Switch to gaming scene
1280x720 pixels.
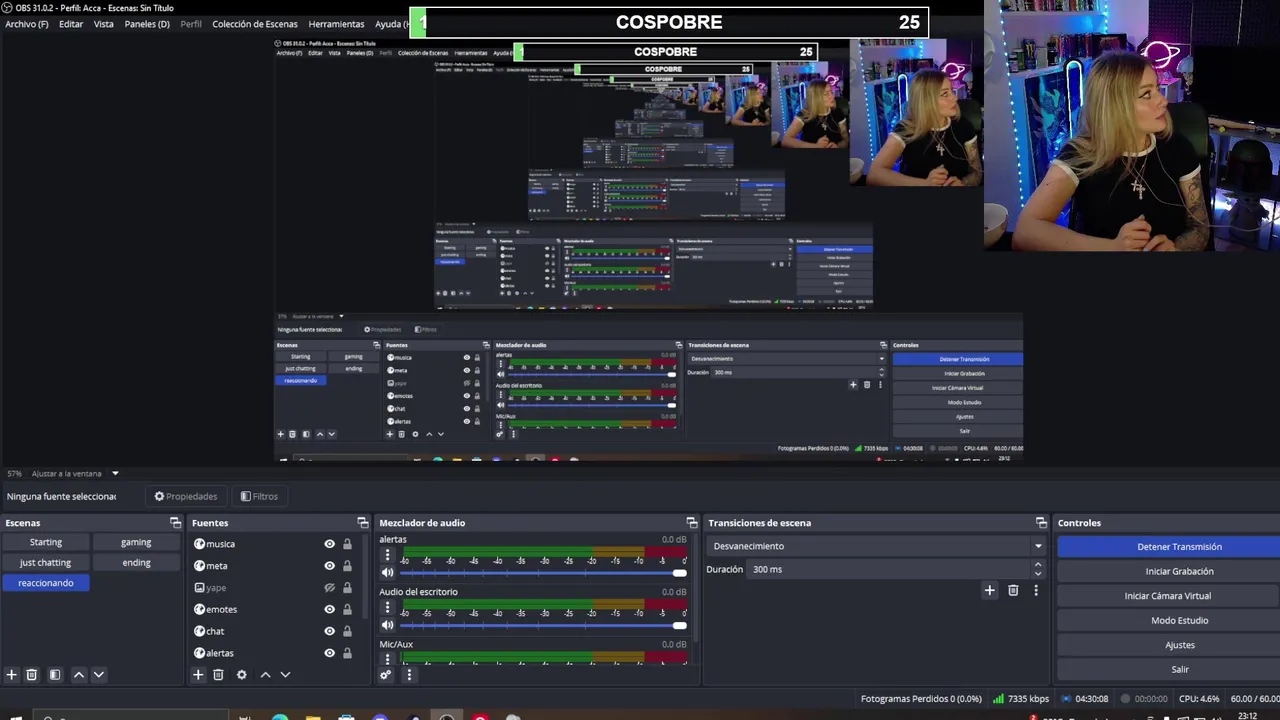click(136, 542)
